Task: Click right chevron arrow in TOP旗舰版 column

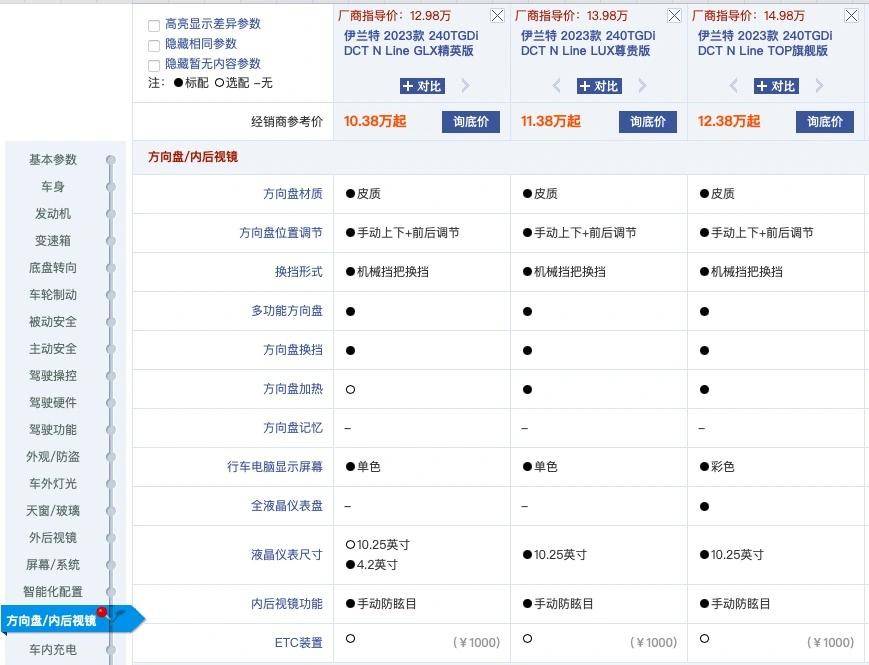Action: tap(819, 86)
